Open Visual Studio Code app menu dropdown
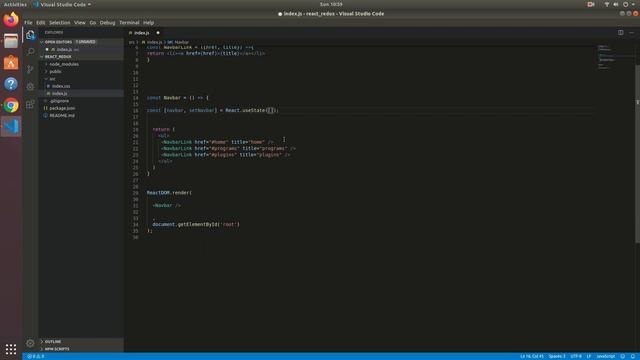Viewport: 640px width, 360px height. (x=62, y=4)
